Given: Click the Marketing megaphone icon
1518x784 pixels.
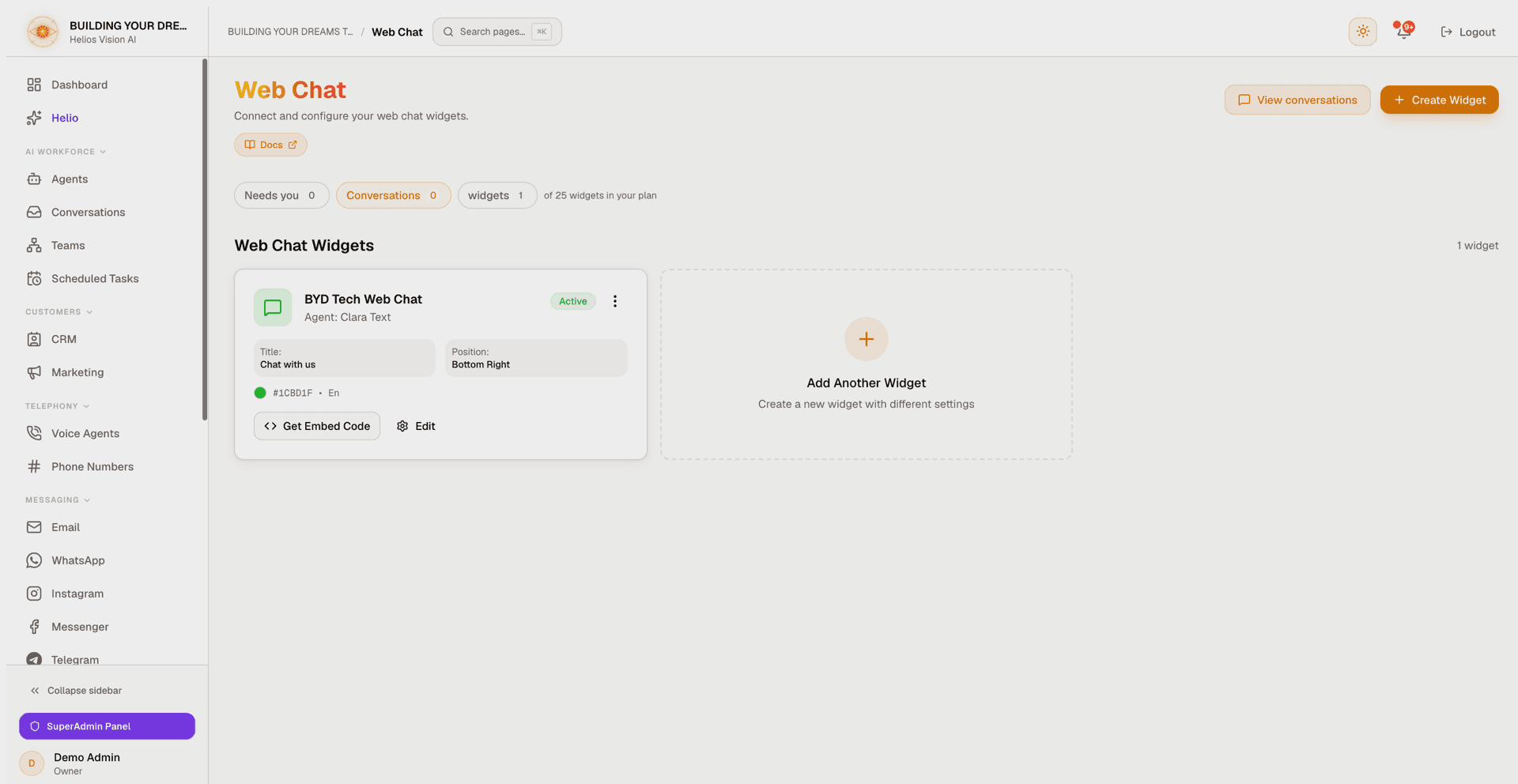Looking at the screenshot, I should [x=34, y=373].
